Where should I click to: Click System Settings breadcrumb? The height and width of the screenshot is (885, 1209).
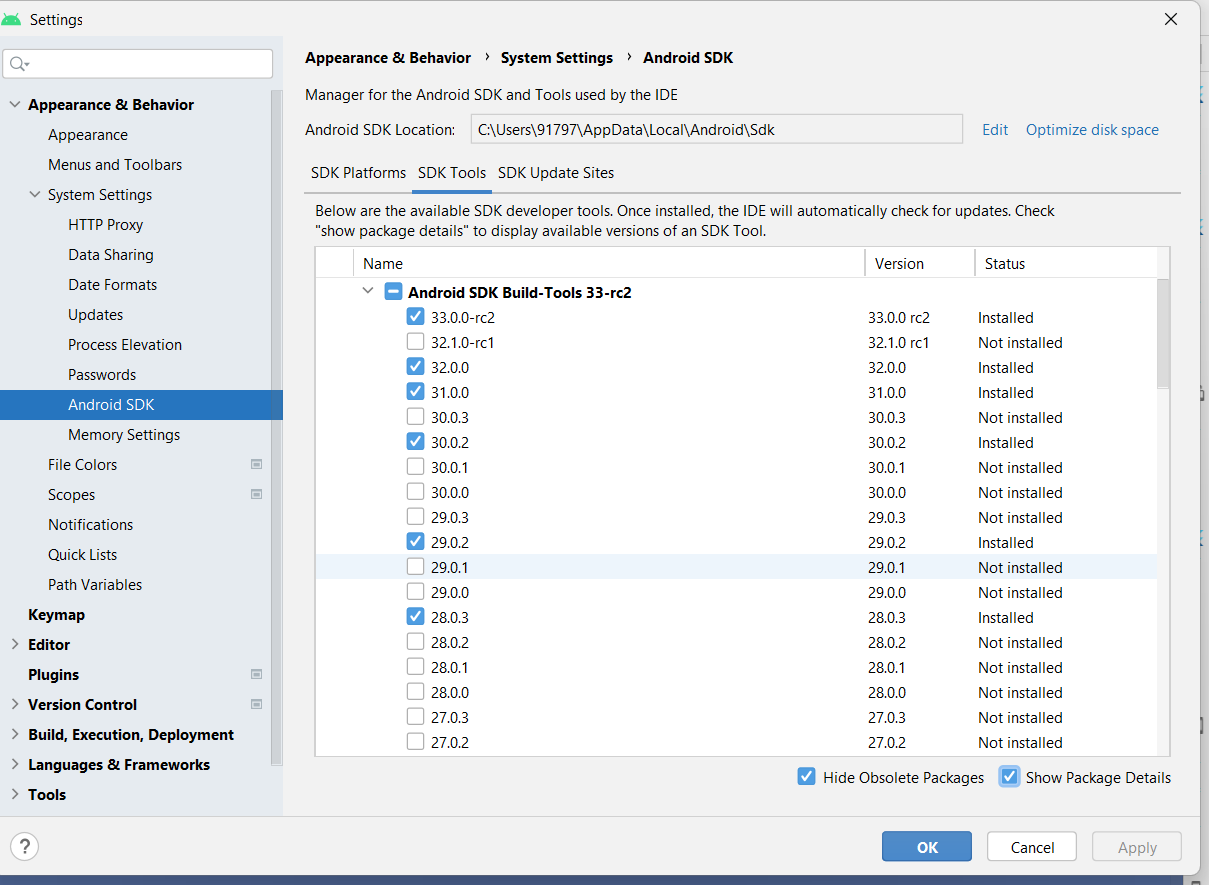click(x=557, y=58)
